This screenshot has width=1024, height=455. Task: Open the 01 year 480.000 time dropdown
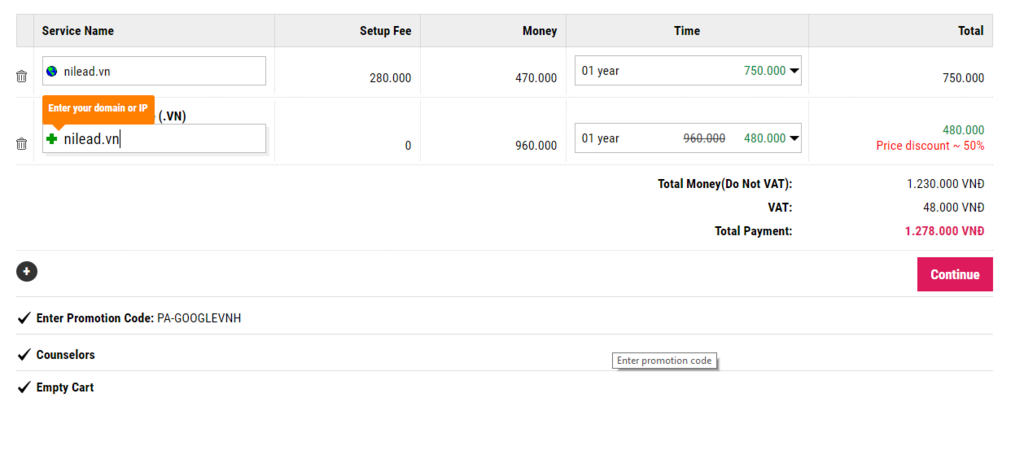point(688,138)
